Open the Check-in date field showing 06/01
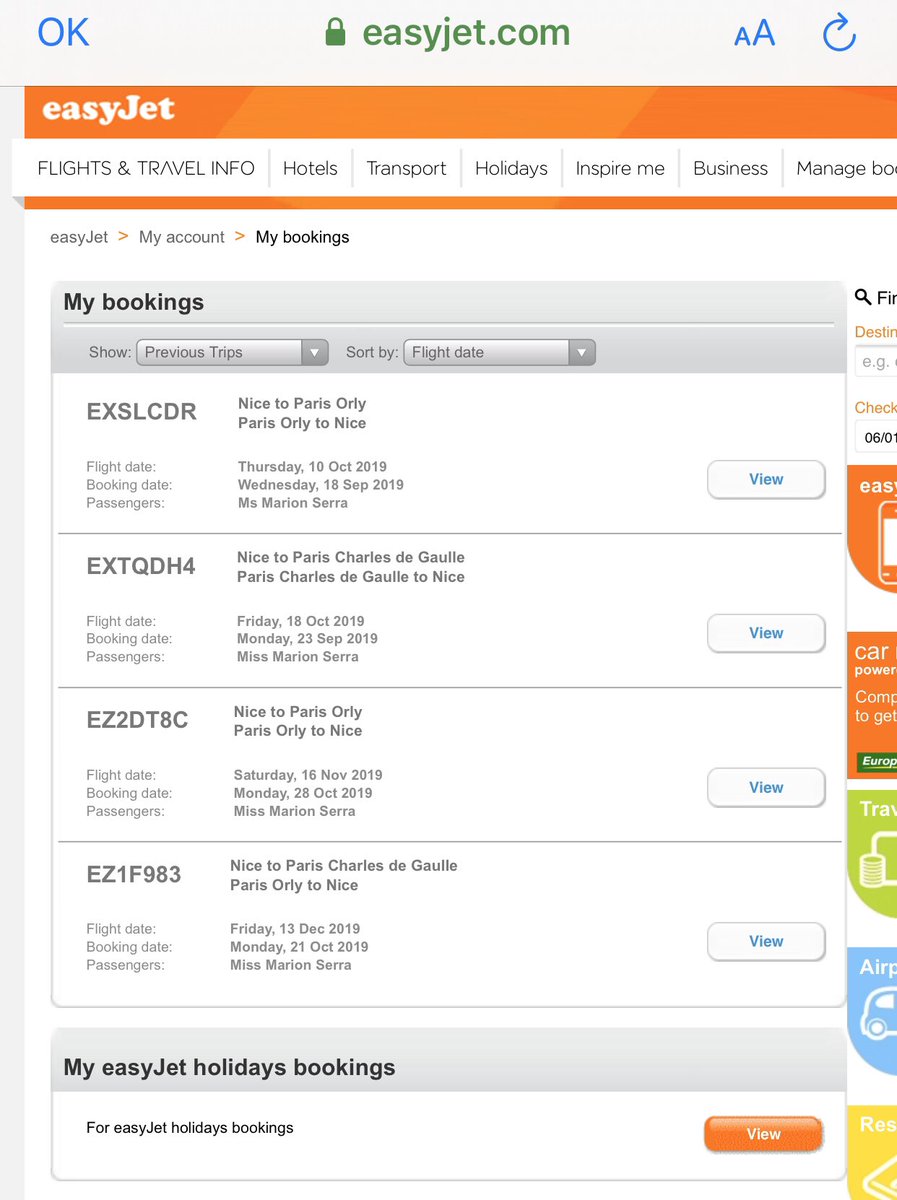This screenshot has height=1200, width=897. coord(876,437)
